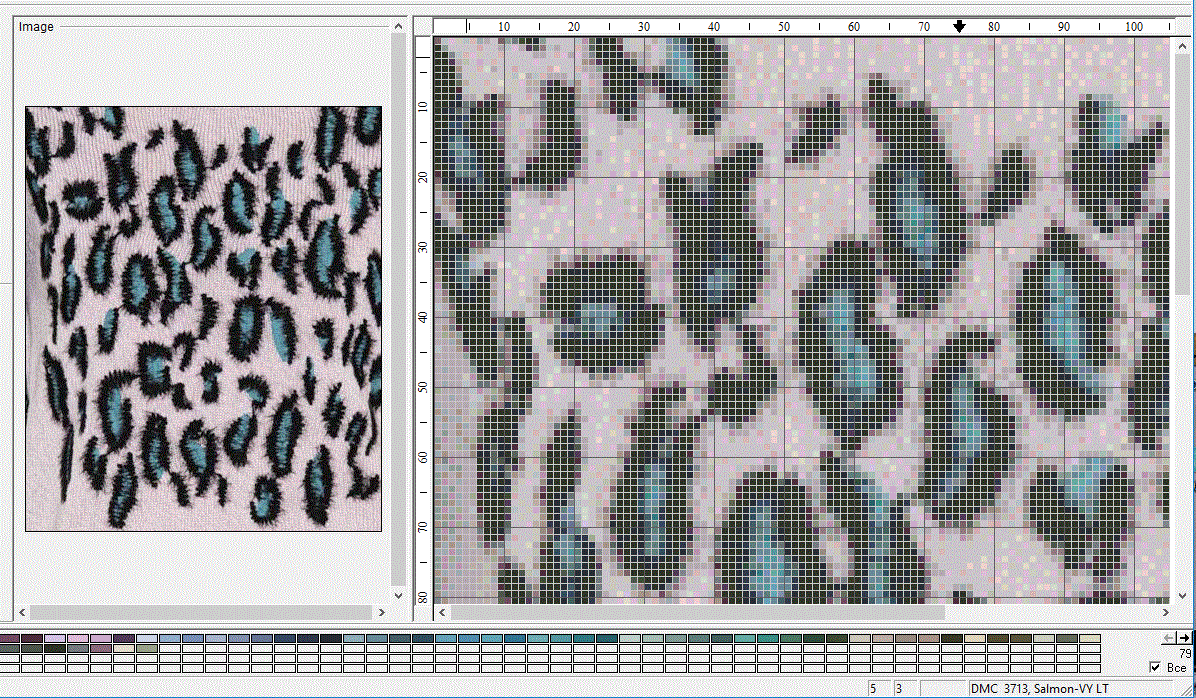Image resolution: width=1196 pixels, height=698 pixels.
Task: Pick the first dark mauve swatch in top row
Action: [x=10, y=638]
